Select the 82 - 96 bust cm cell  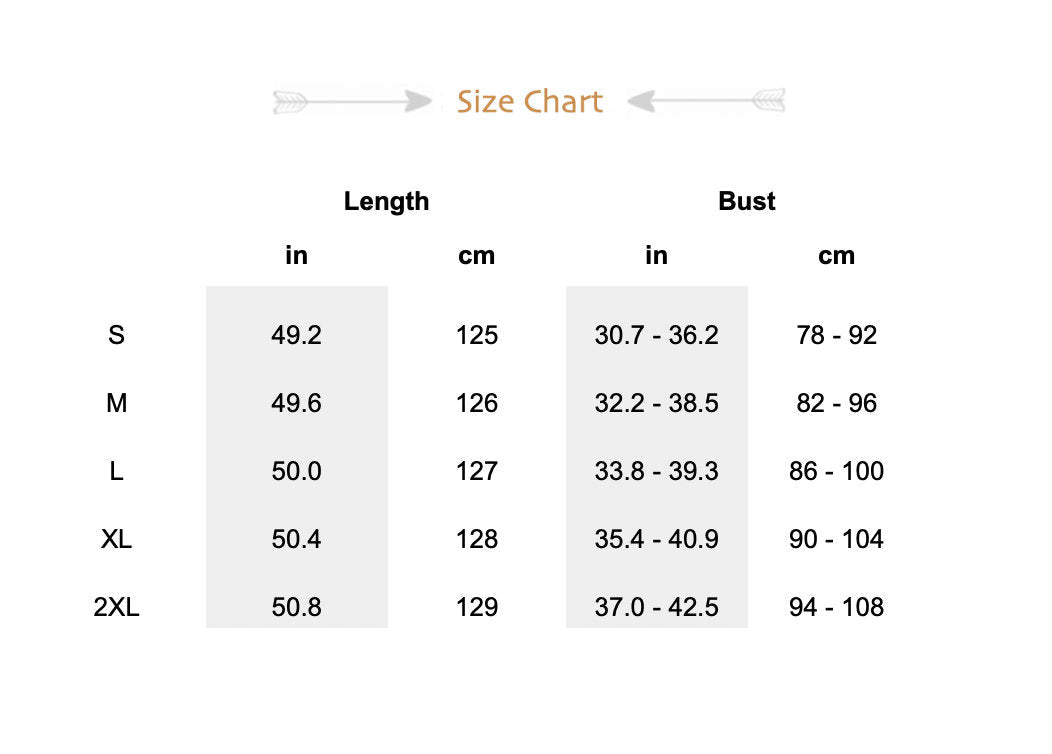pyautogui.click(x=836, y=403)
